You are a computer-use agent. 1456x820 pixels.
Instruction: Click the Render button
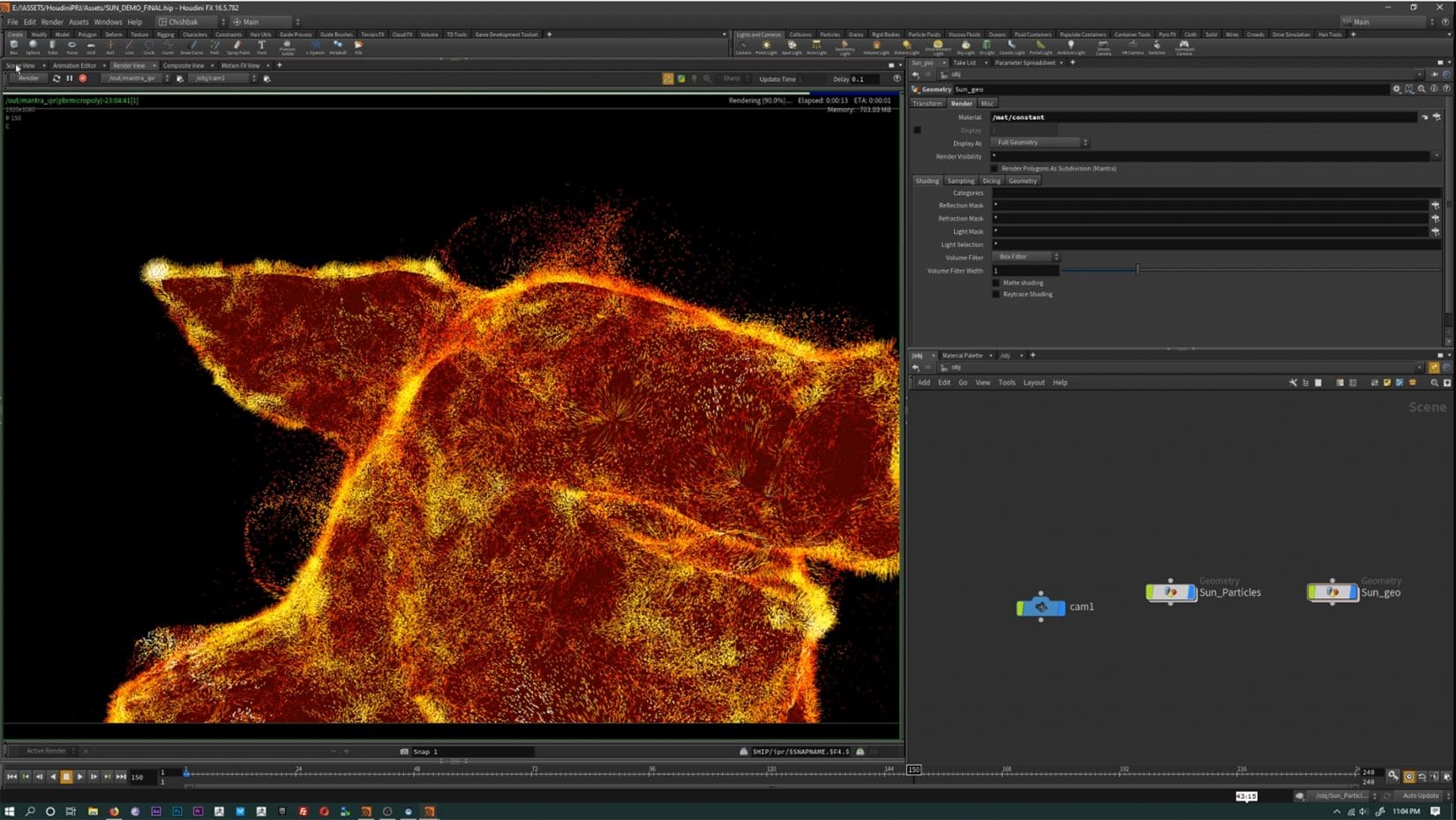28,78
